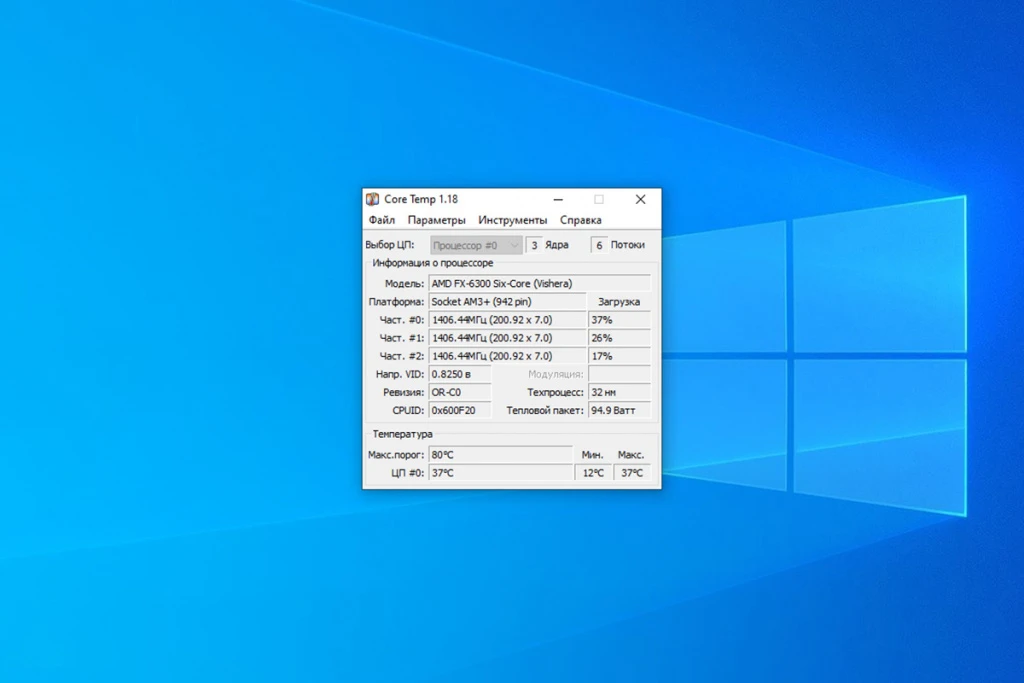Minimize the Core Temp window
This screenshot has width=1024, height=683.
coord(558,199)
